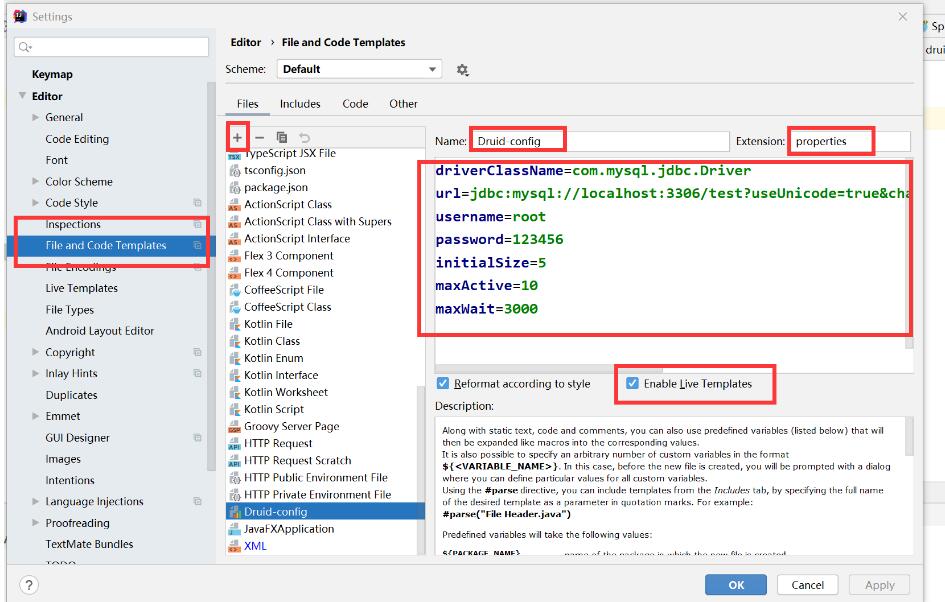The image size is (945, 602).
Task: Click the OK button
Action: point(736,585)
